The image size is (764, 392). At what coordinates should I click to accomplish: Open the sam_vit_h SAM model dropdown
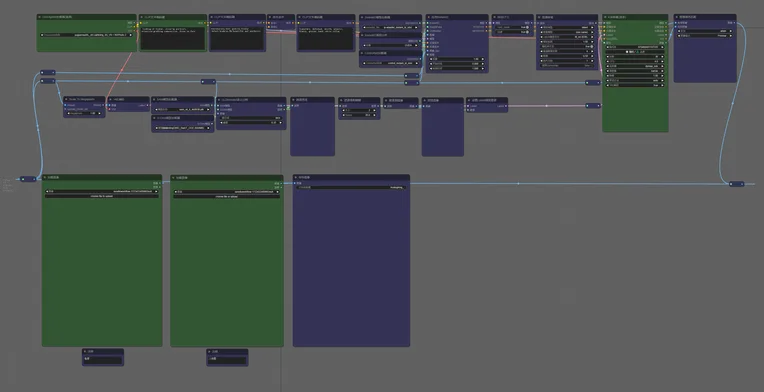[x=183, y=110]
